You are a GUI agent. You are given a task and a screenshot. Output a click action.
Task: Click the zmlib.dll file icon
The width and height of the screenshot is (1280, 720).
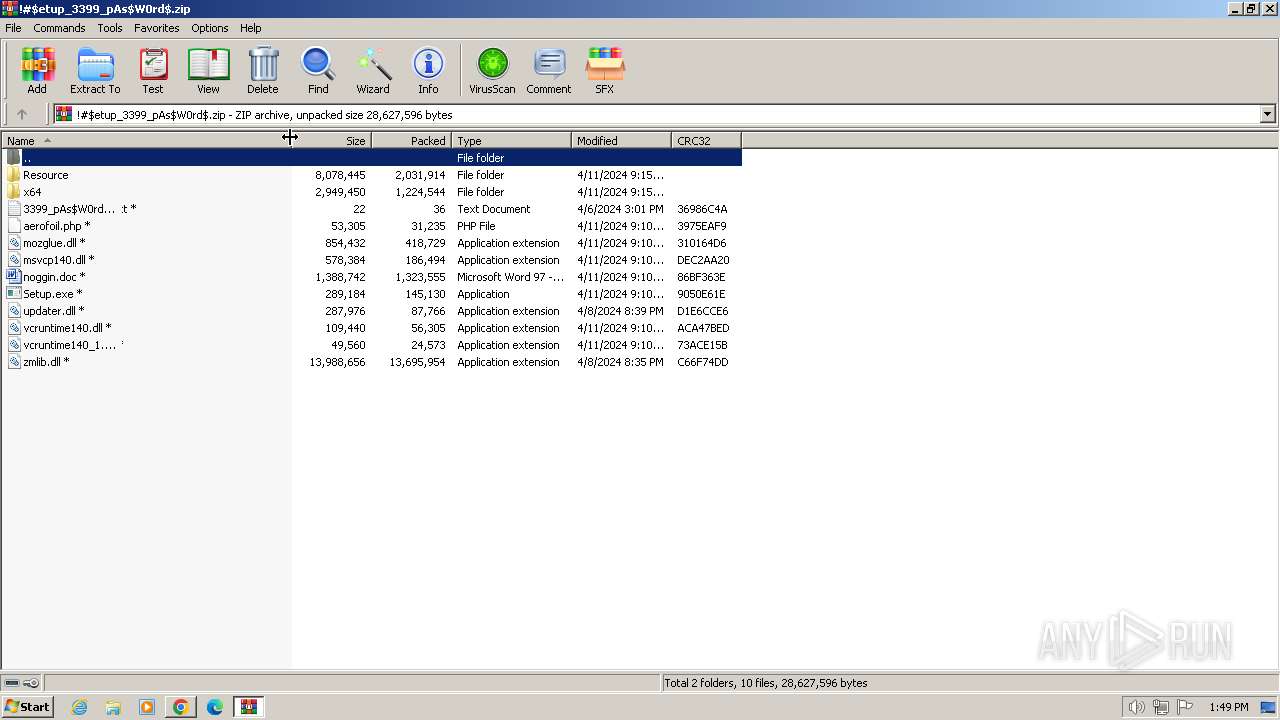click(x=13, y=362)
